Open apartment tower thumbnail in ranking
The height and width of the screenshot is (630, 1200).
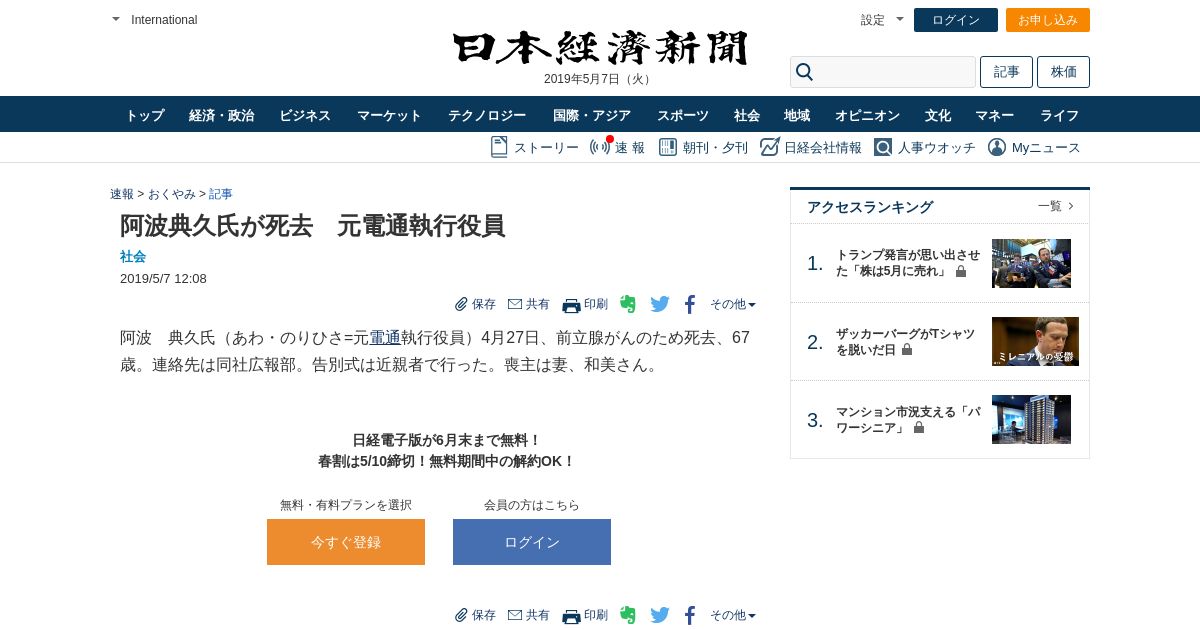(x=1031, y=419)
